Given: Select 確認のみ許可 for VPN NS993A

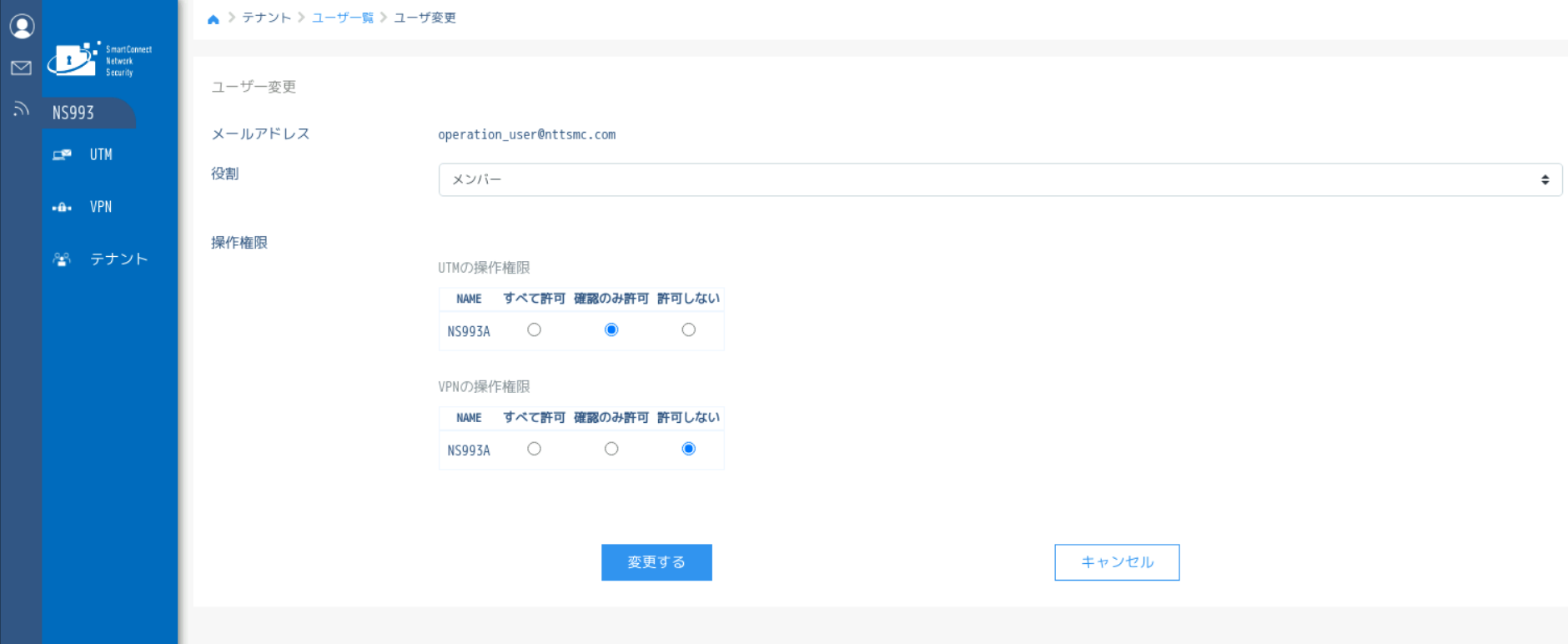Looking at the screenshot, I should pyautogui.click(x=611, y=449).
